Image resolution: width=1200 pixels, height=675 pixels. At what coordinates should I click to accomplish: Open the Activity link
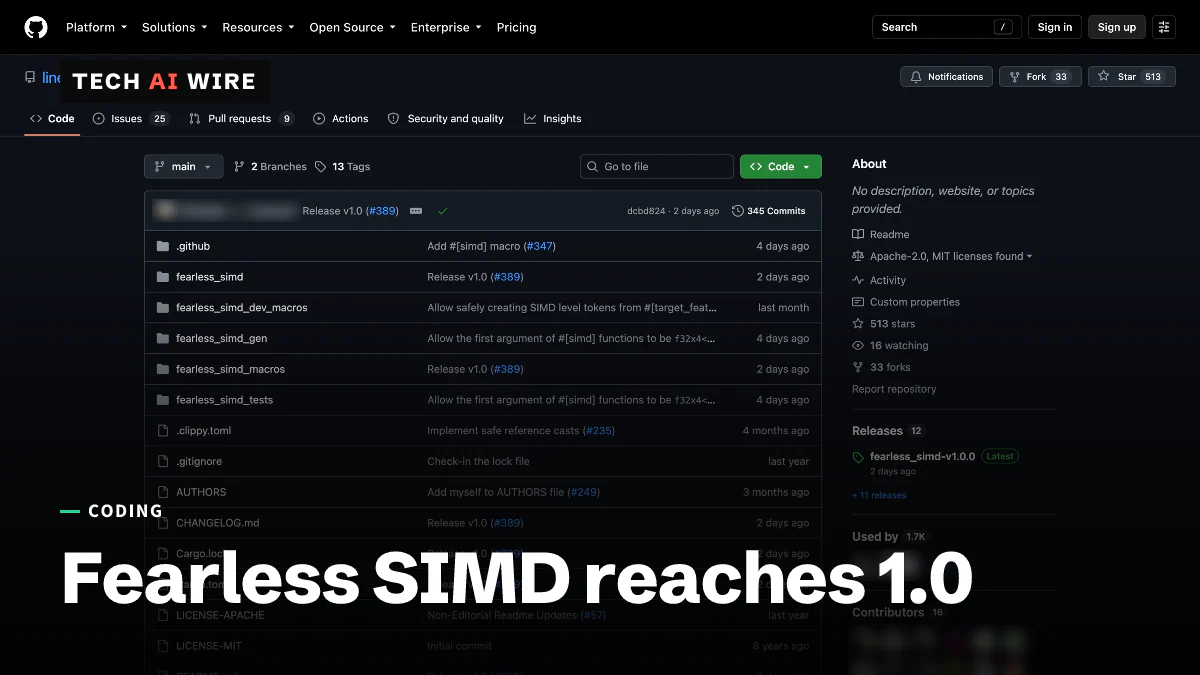[x=879, y=280]
